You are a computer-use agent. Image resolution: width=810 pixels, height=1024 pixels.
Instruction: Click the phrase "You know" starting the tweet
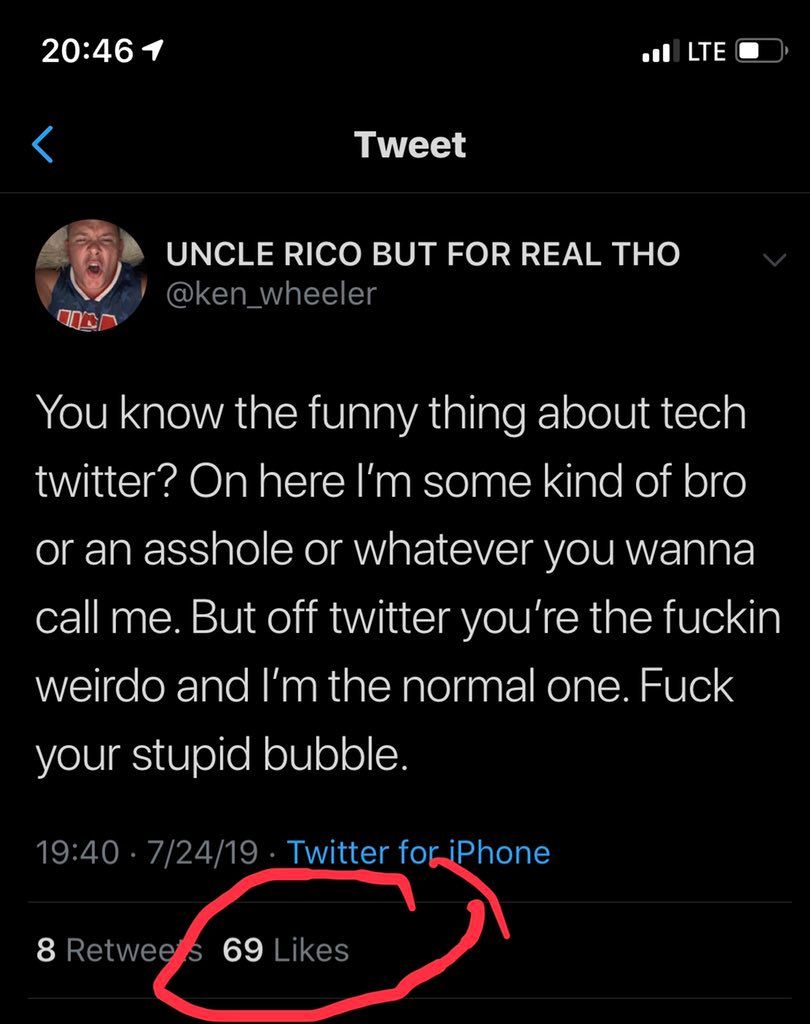(x=108, y=414)
